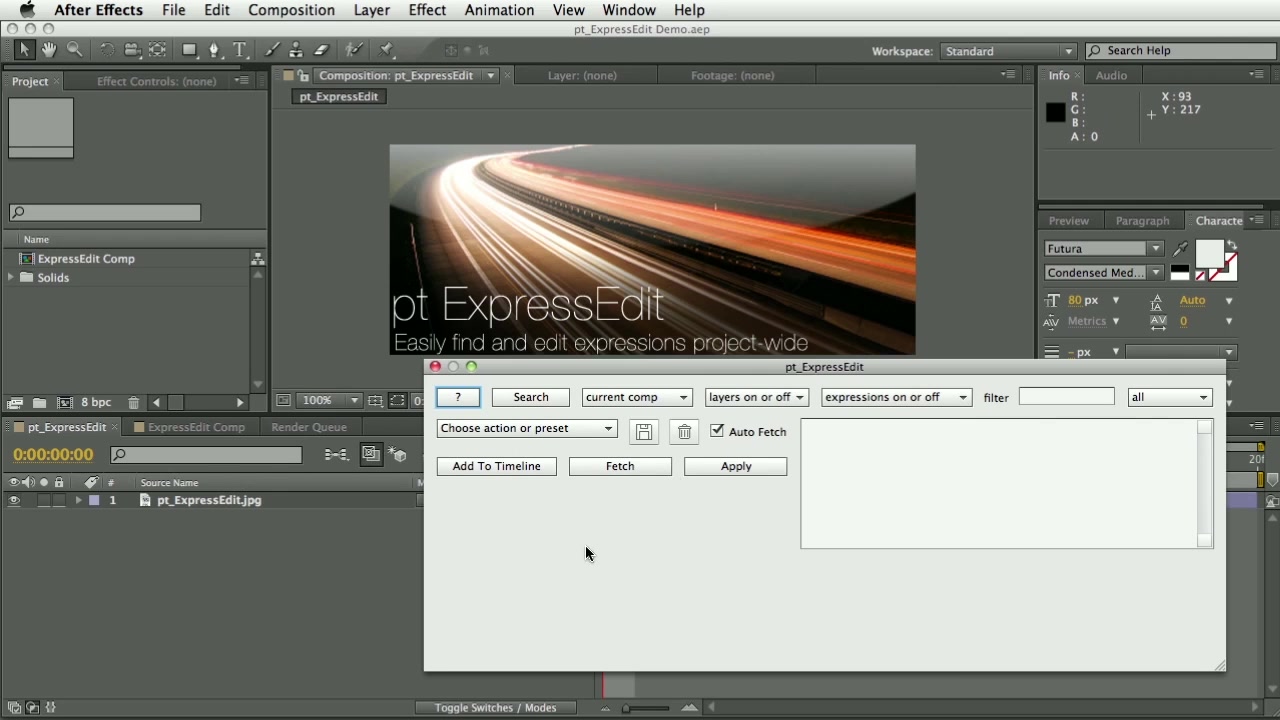Select the Pen tool
This screenshot has height=720, width=1280.
[214, 50]
